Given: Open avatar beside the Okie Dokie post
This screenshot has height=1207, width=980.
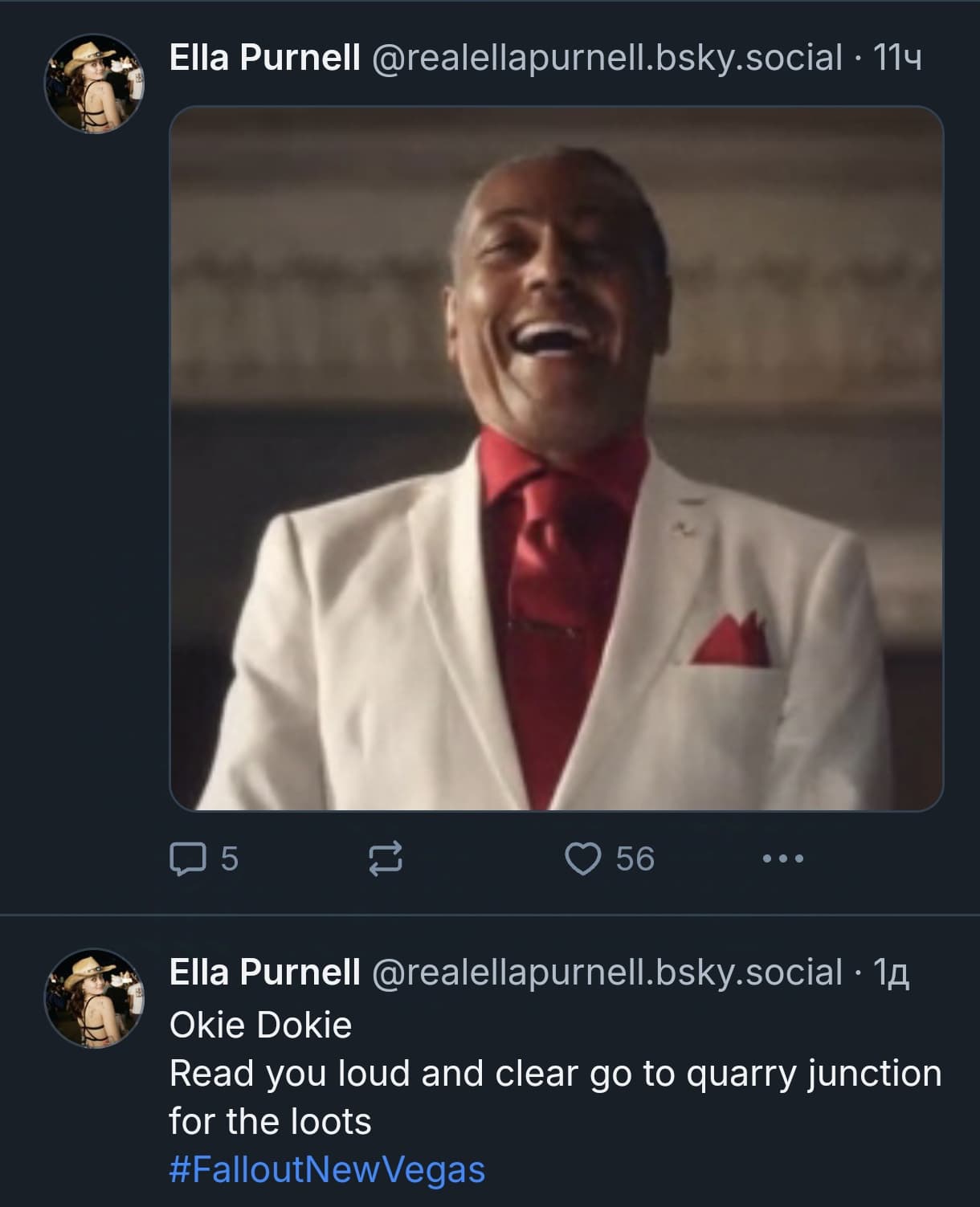Looking at the screenshot, I should point(93,998).
